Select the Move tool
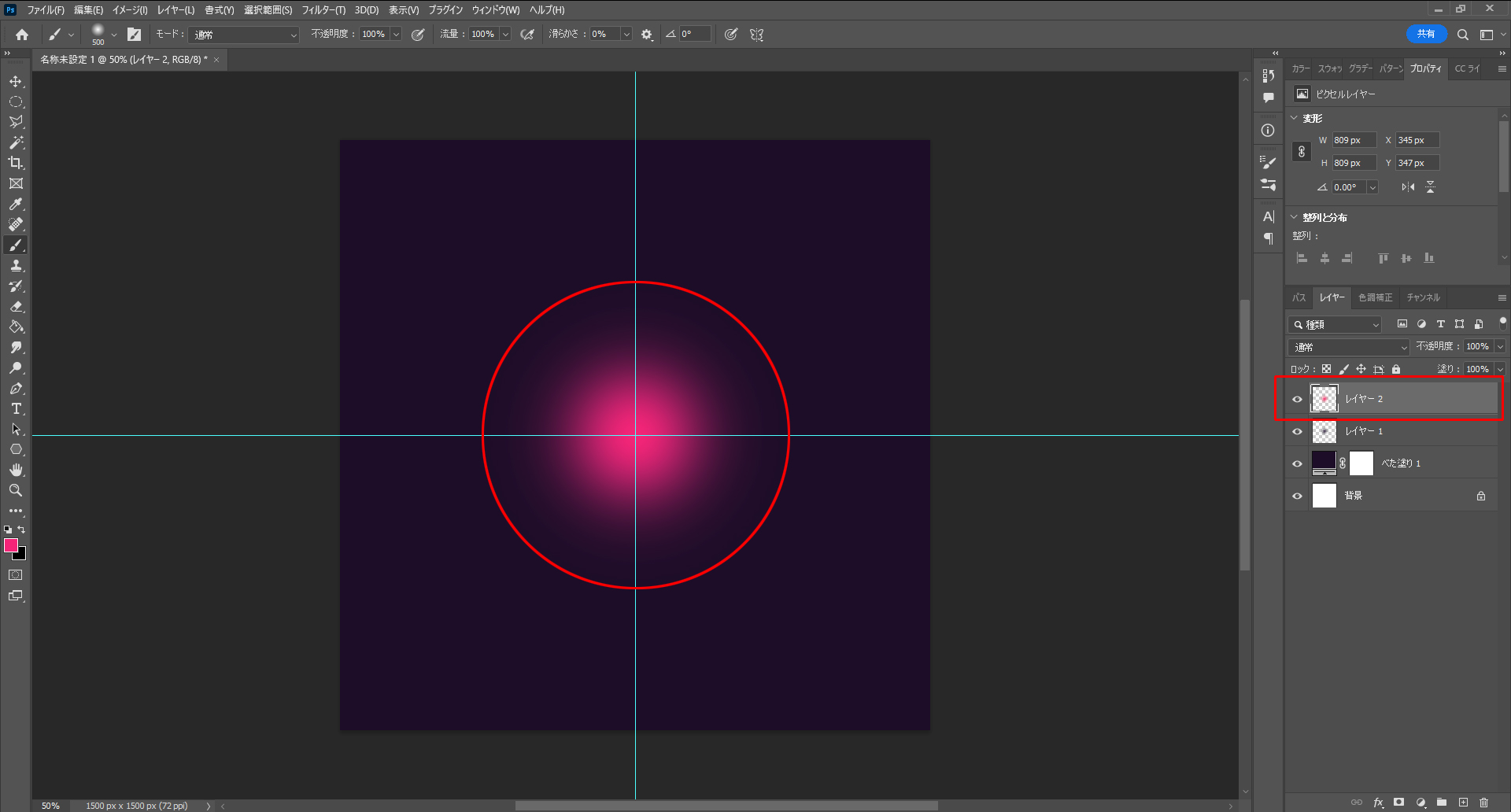The height and width of the screenshot is (812, 1511). (x=16, y=82)
